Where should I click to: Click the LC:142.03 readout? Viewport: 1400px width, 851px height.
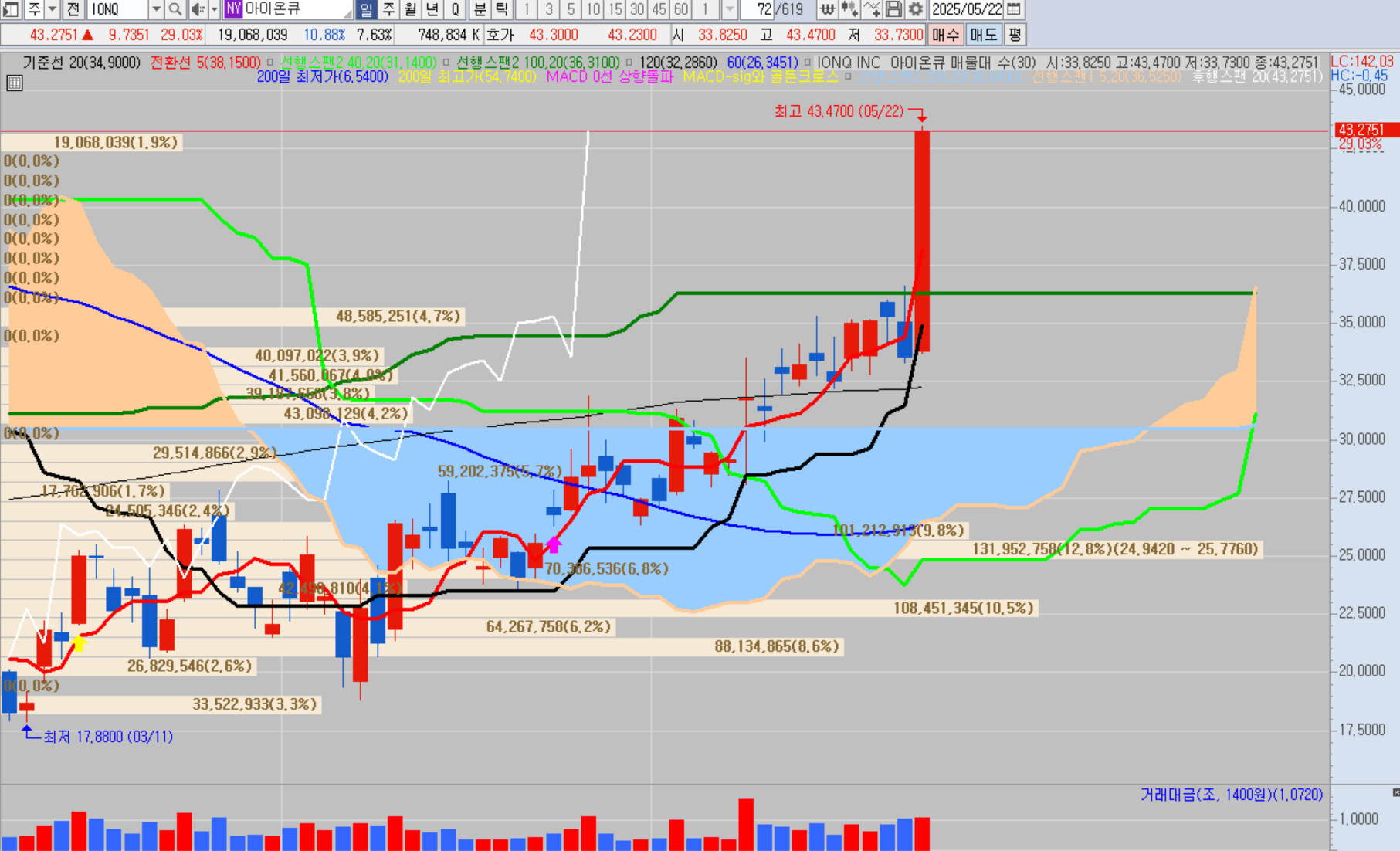point(1362,62)
